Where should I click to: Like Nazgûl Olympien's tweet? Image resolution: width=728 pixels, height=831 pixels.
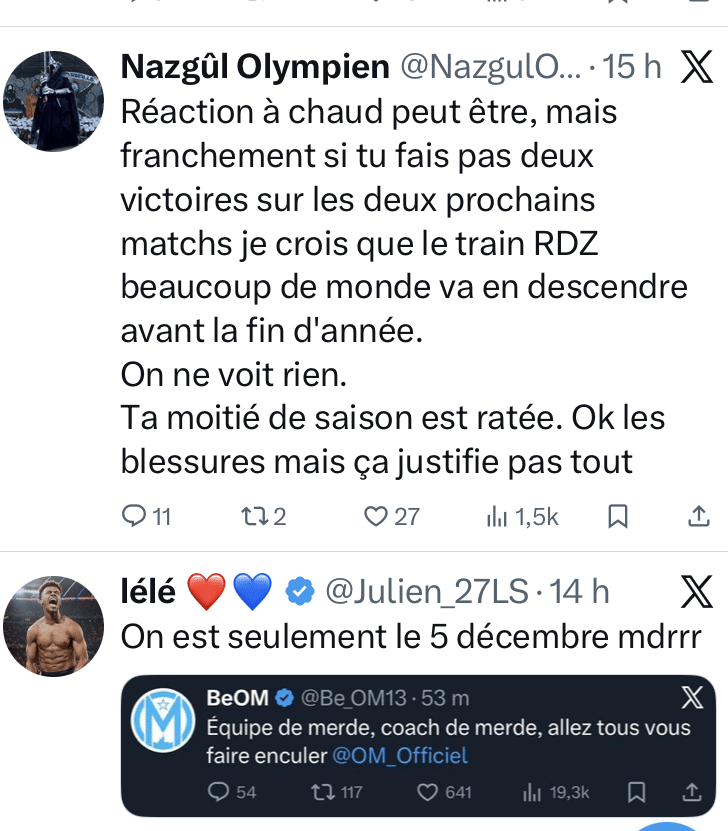pyautogui.click(x=376, y=516)
